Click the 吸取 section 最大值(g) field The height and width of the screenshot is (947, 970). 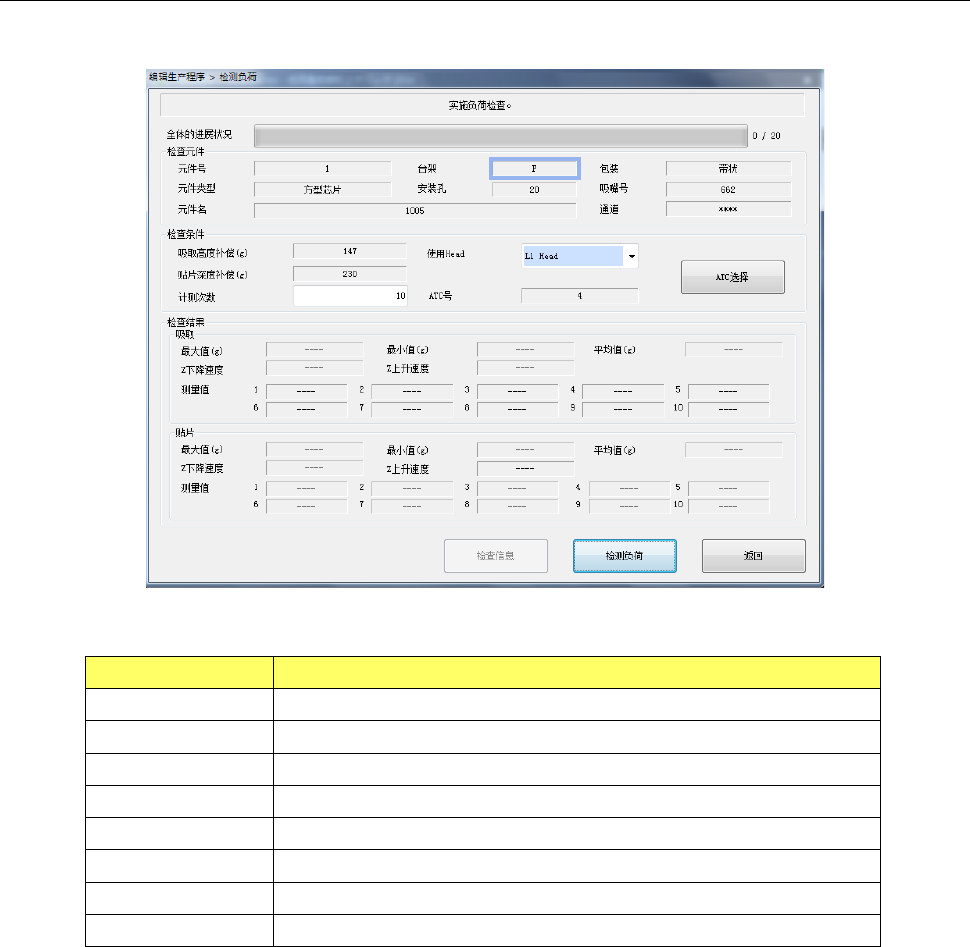tap(314, 349)
